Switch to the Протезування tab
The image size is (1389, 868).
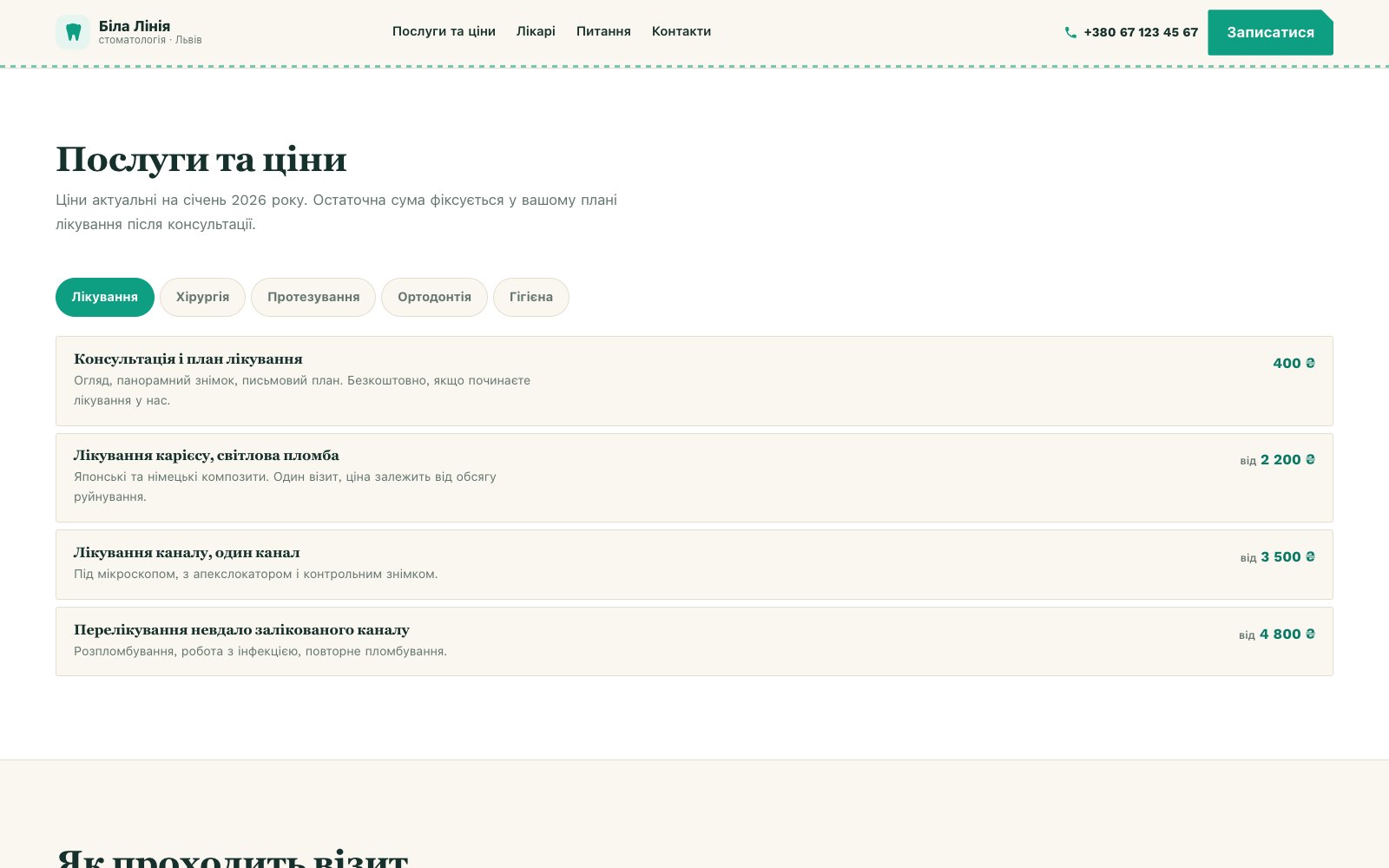pos(313,297)
